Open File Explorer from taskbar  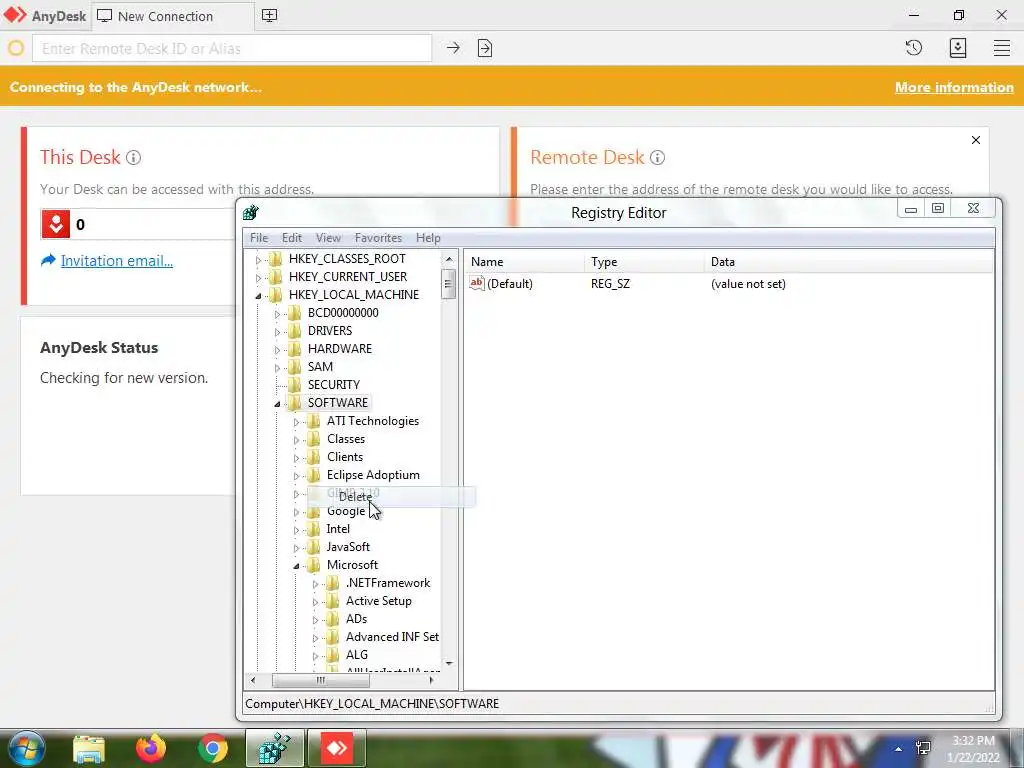(88, 748)
